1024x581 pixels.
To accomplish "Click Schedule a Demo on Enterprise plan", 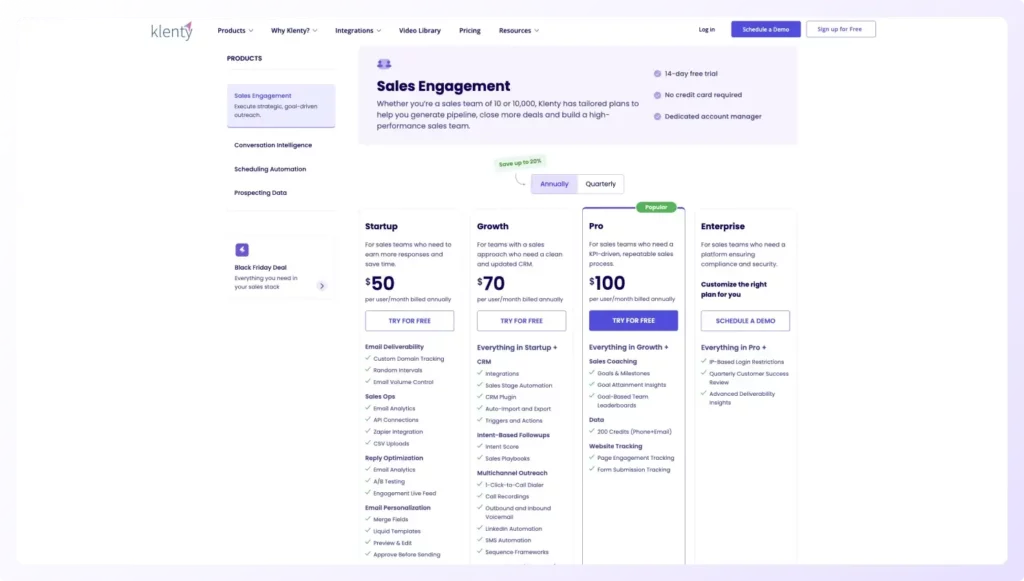I will click(x=745, y=321).
